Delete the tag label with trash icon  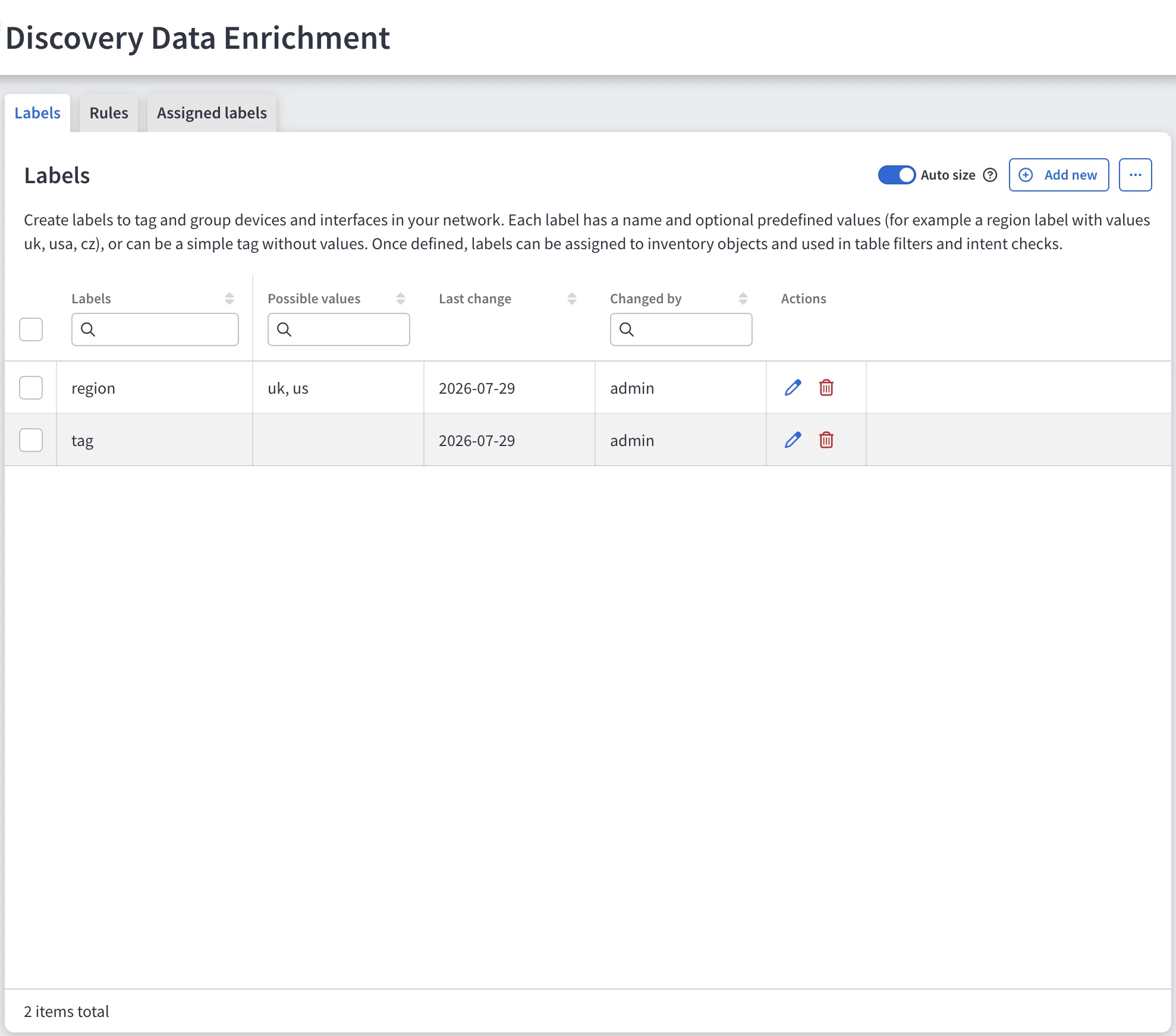coord(826,440)
